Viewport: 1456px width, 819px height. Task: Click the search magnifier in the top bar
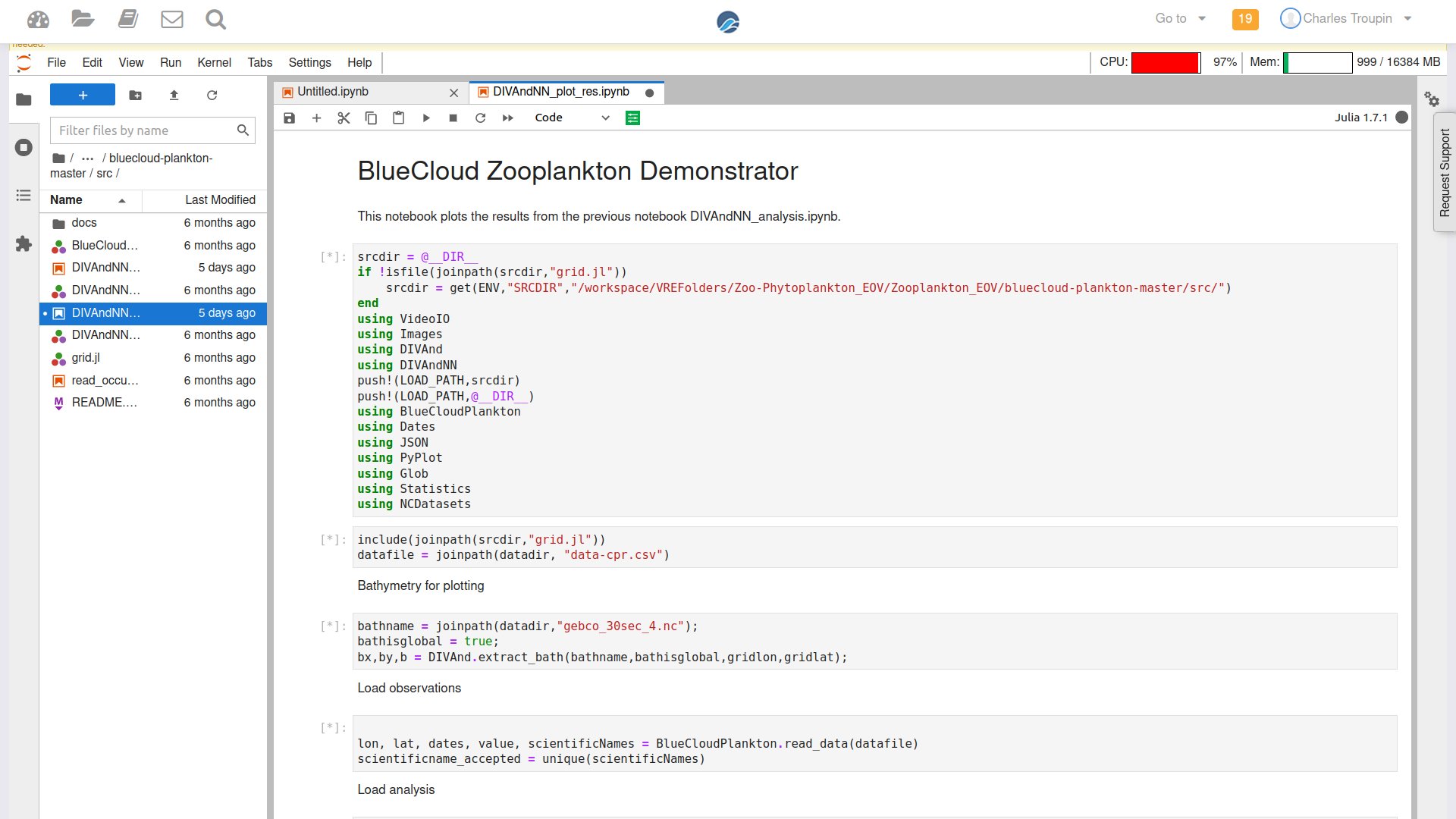point(216,19)
